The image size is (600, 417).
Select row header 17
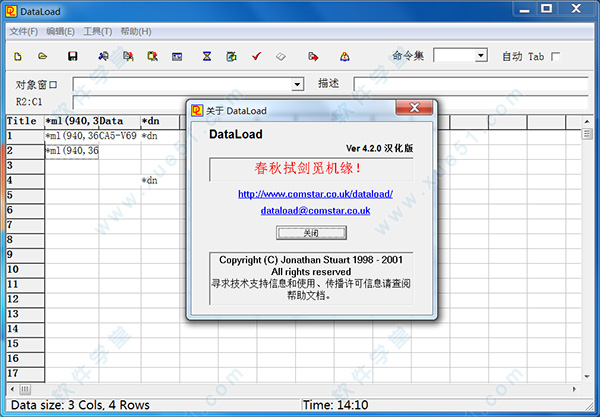pyautogui.click(x=25, y=374)
